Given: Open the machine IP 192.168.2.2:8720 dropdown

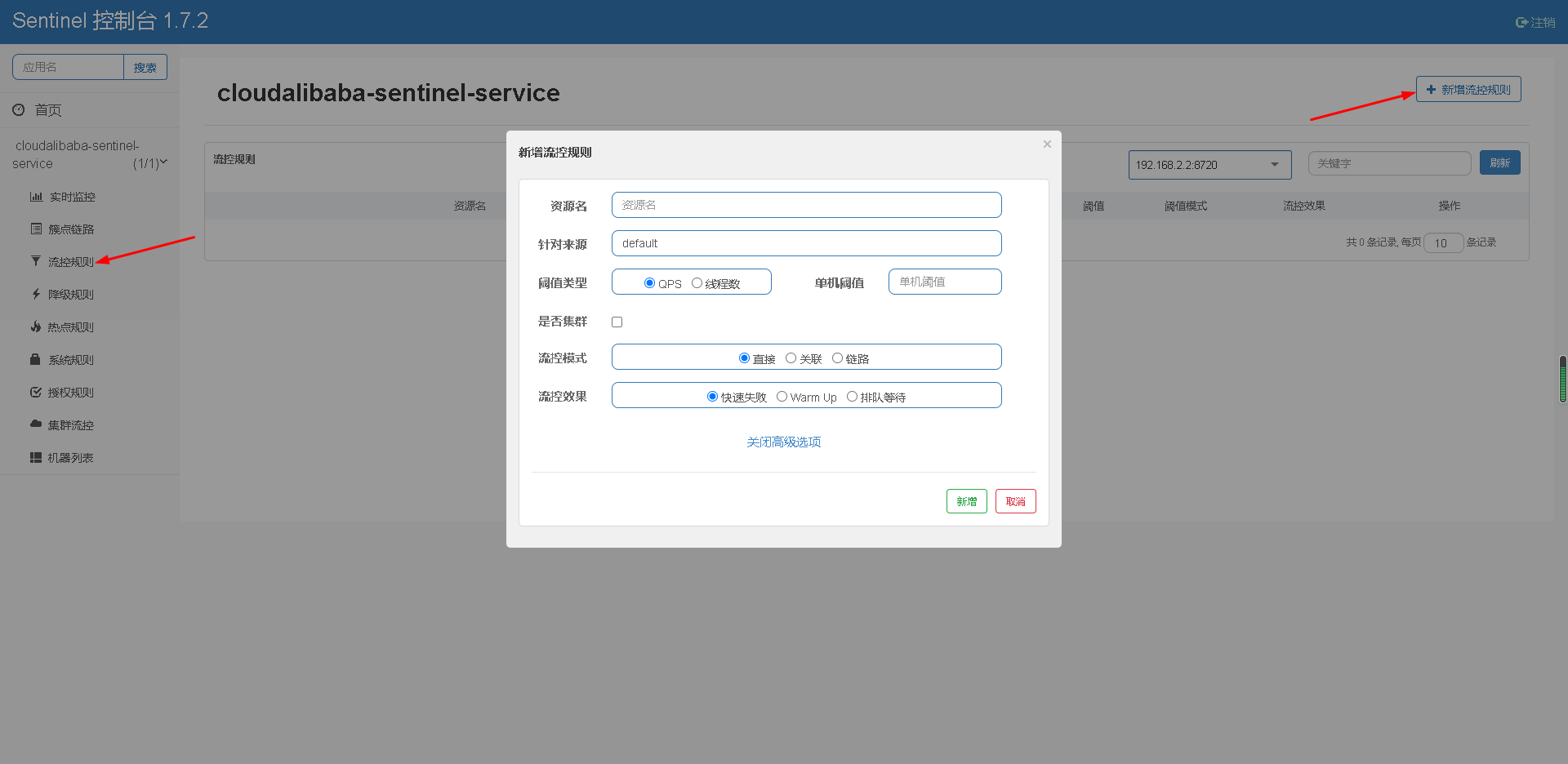Looking at the screenshot, I should 1209,165.
